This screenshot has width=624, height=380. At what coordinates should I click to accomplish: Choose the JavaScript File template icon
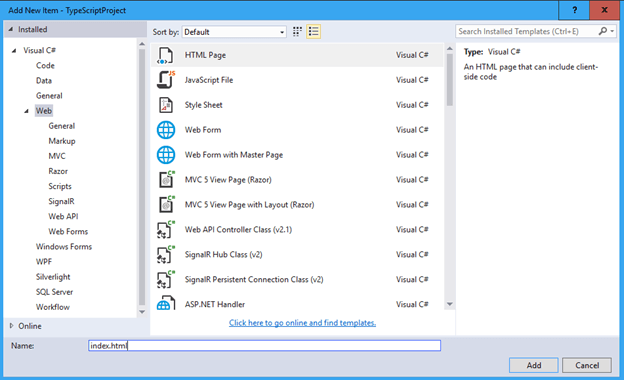tap(166, 80)
